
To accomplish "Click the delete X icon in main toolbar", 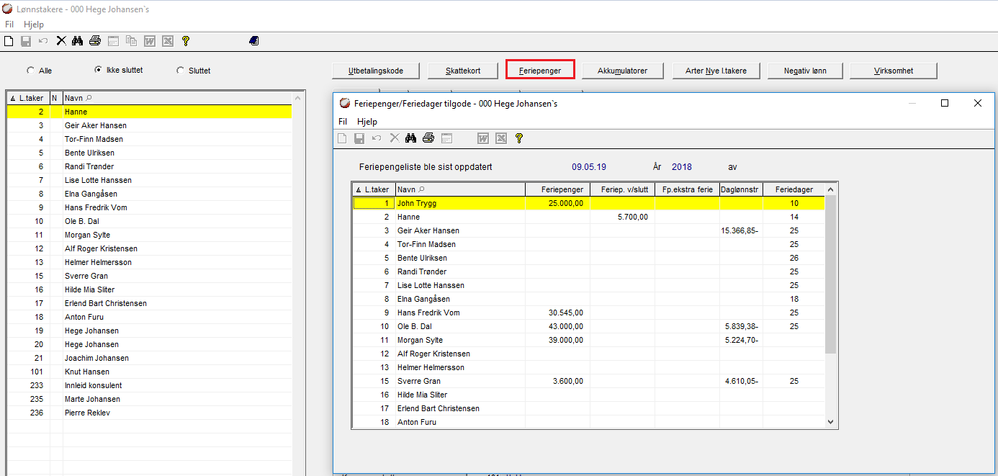I will pos(61,41).
